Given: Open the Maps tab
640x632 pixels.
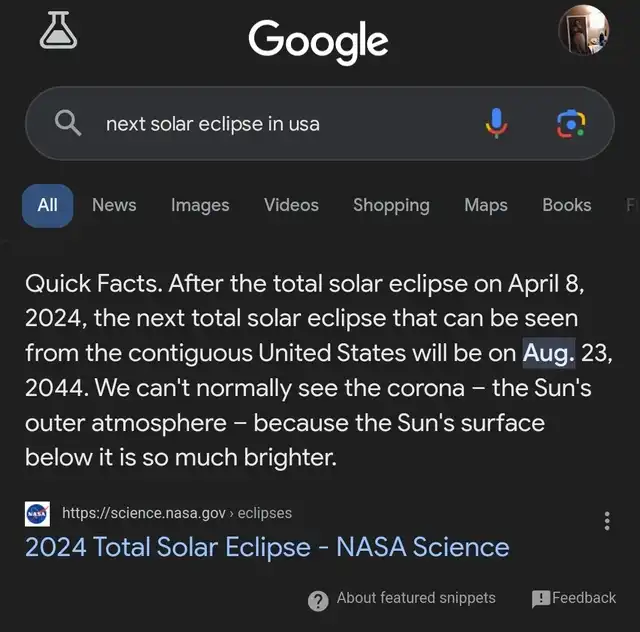Looking at the screenshot, I should (486, 205).
